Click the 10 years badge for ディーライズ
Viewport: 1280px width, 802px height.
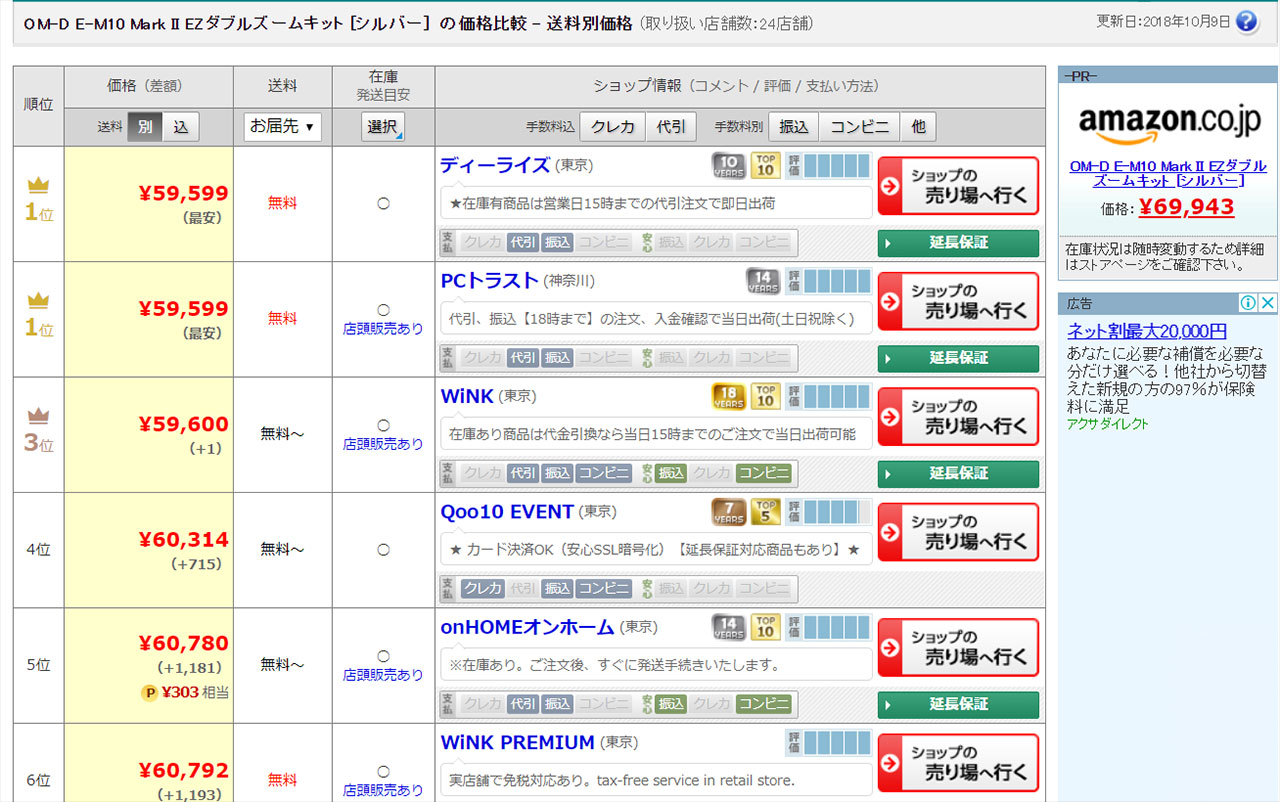729,166
